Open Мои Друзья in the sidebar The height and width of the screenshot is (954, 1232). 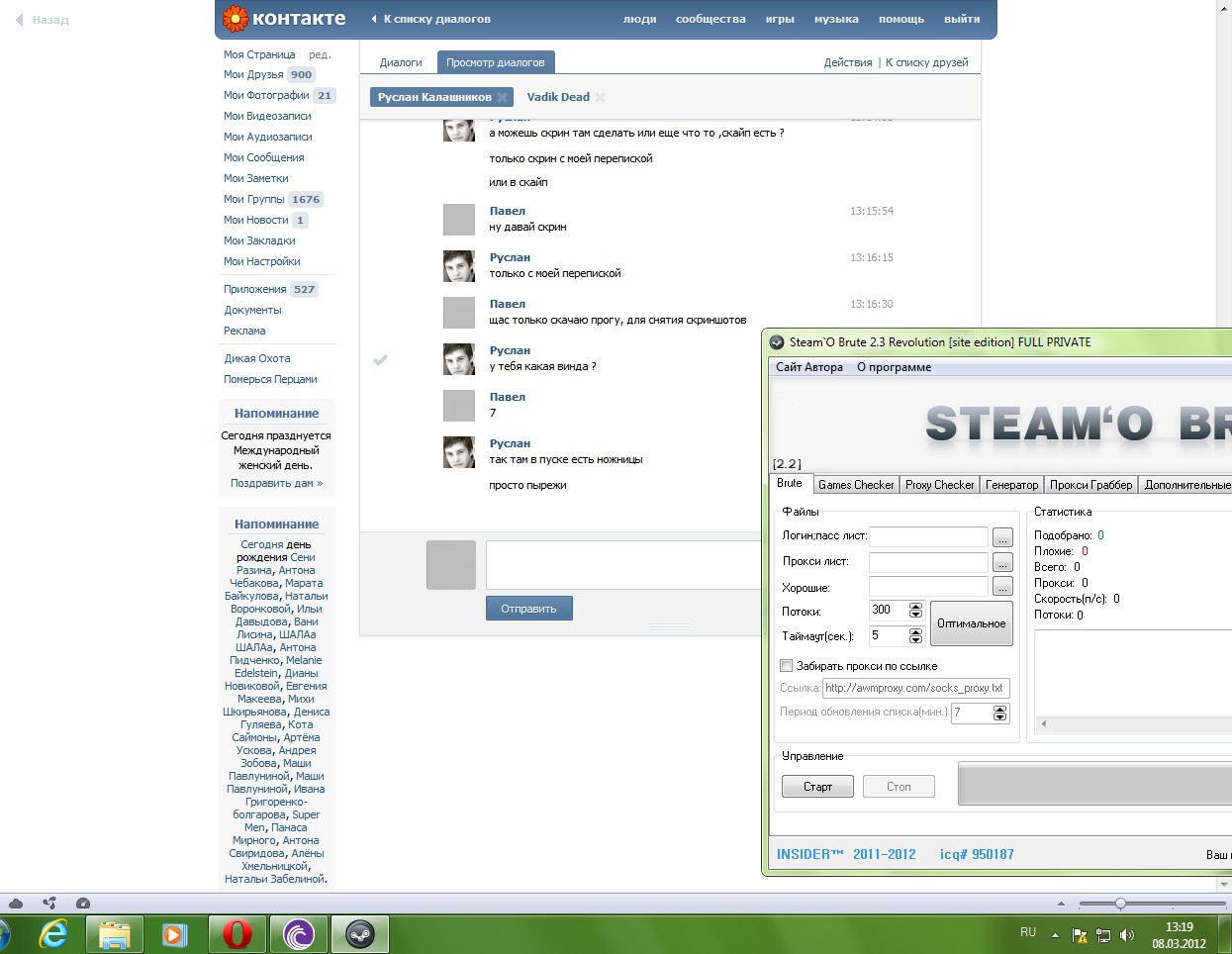253,74
